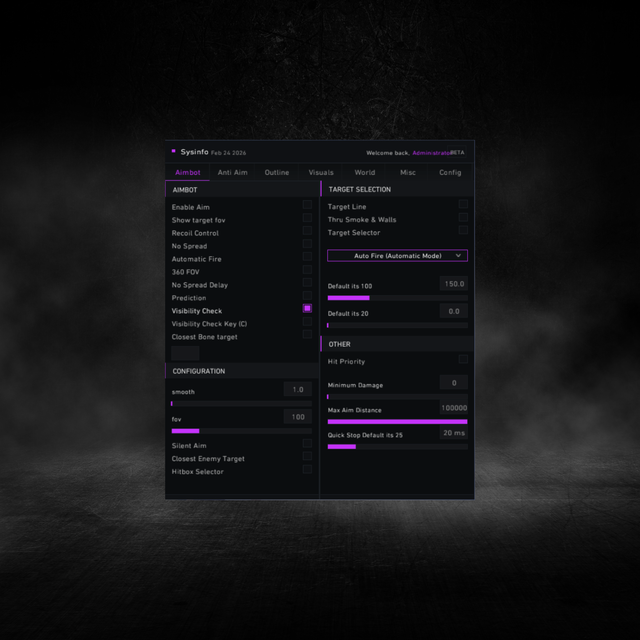This screenshot has height=640, width=640.
Task: Toggle the Prediction checkbox
Action: [307, 296]
